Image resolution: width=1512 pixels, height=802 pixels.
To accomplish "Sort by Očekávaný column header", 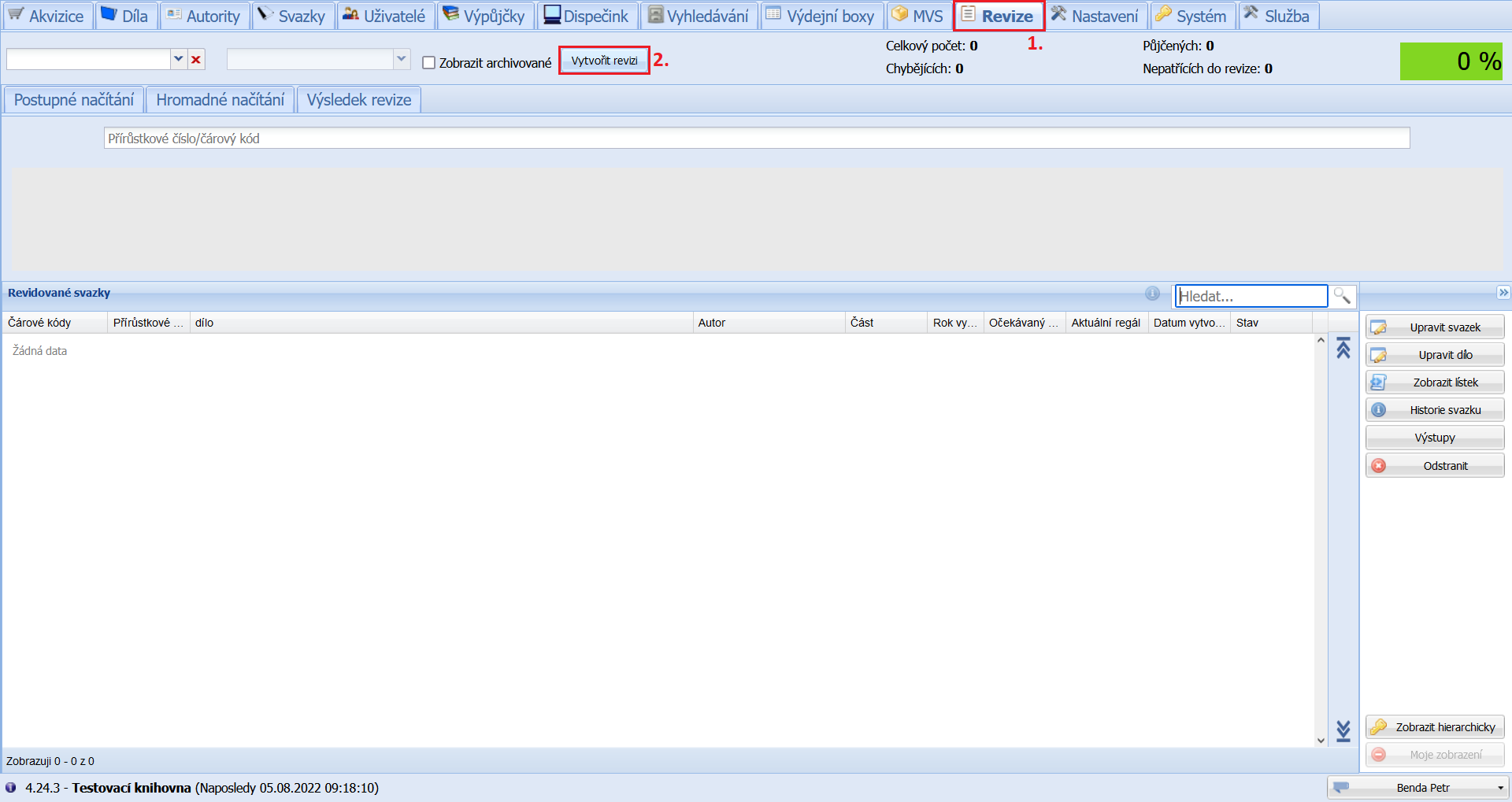I will click(1025, 323).
